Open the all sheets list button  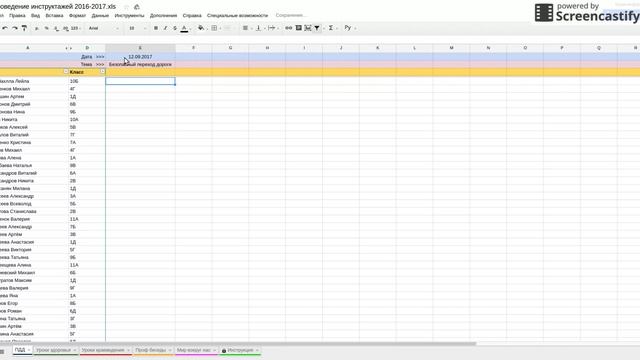click(2, 351)
